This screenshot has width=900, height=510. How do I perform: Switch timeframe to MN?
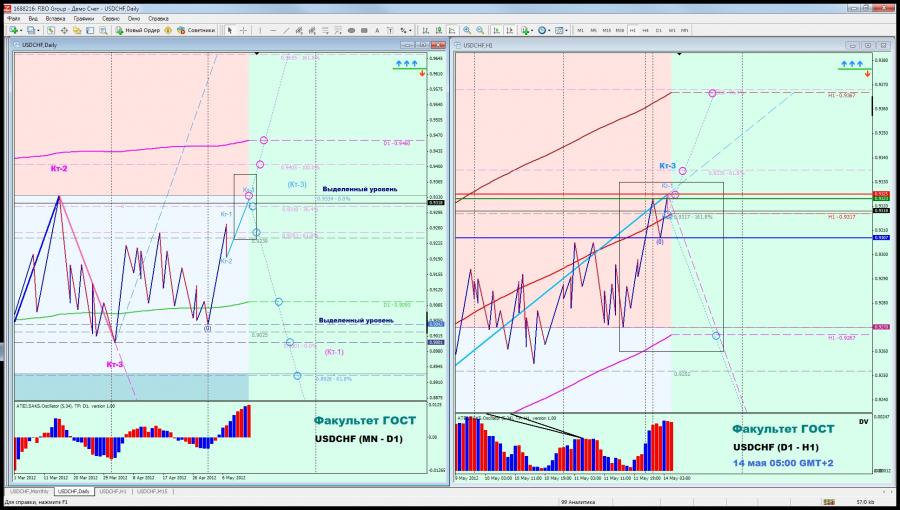[684, 30]
